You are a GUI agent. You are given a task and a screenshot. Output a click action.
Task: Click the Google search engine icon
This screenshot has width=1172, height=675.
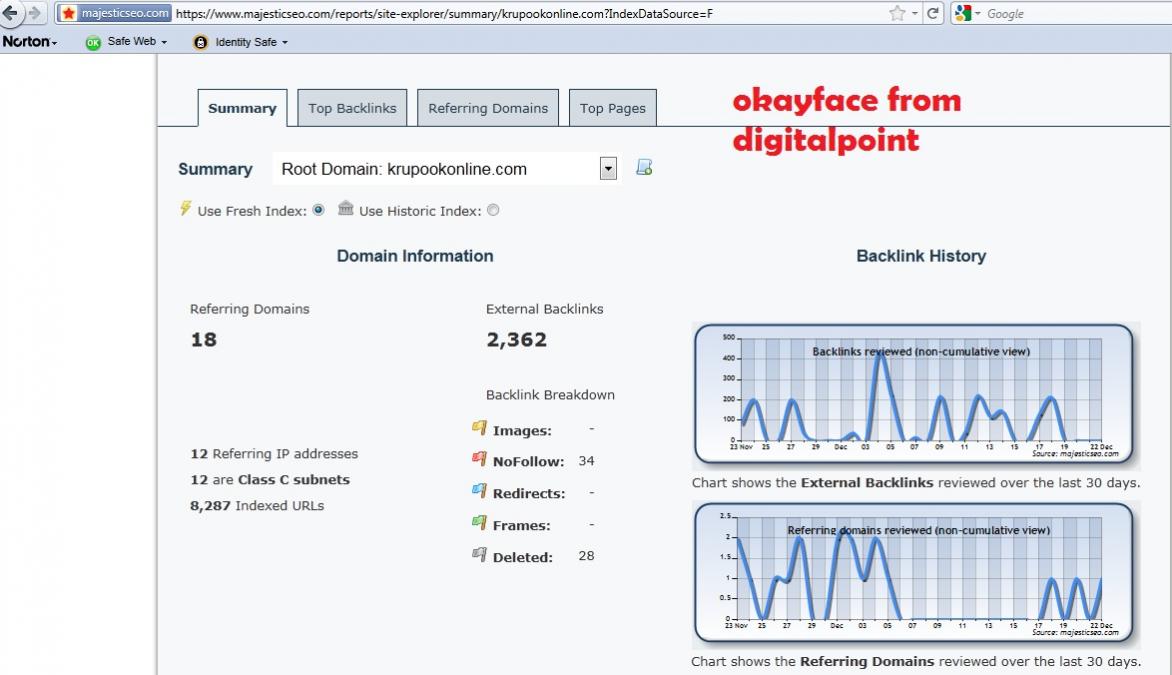(x=963, y=13)
